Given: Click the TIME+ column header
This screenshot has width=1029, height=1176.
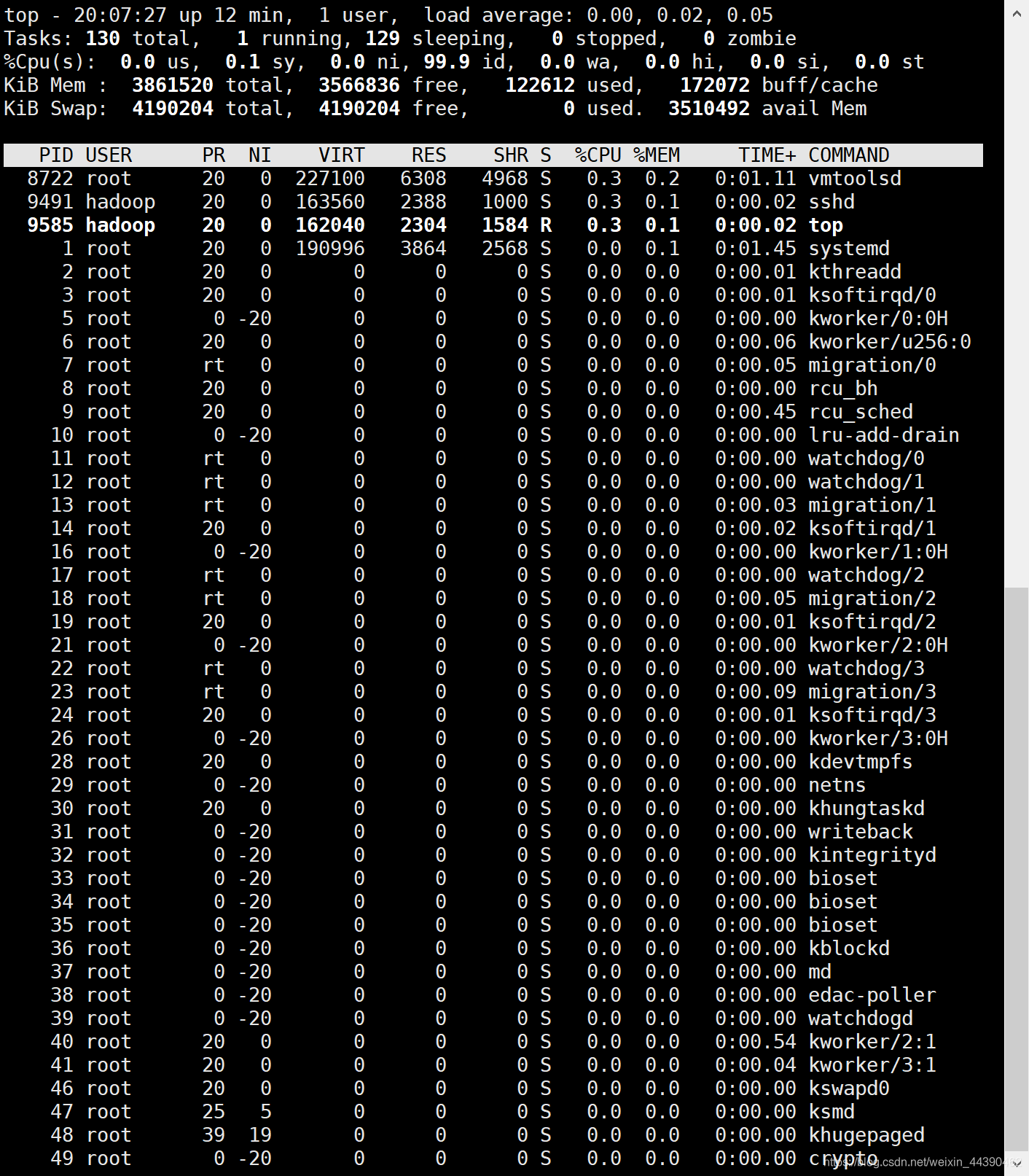Looking at the screenshot, I should pyautogui.click(x=767, y=155).
